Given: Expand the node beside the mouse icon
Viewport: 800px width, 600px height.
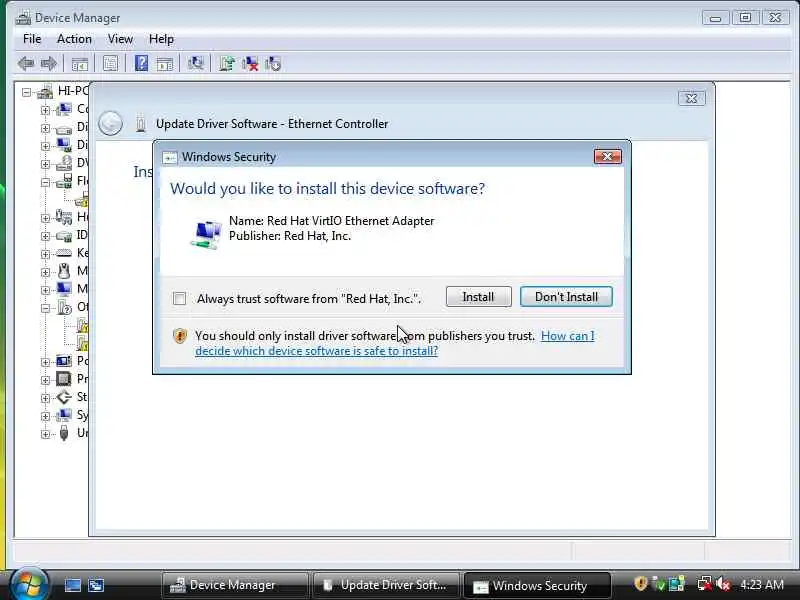Looking at the screenshot, I should click(x=45, y=271).
